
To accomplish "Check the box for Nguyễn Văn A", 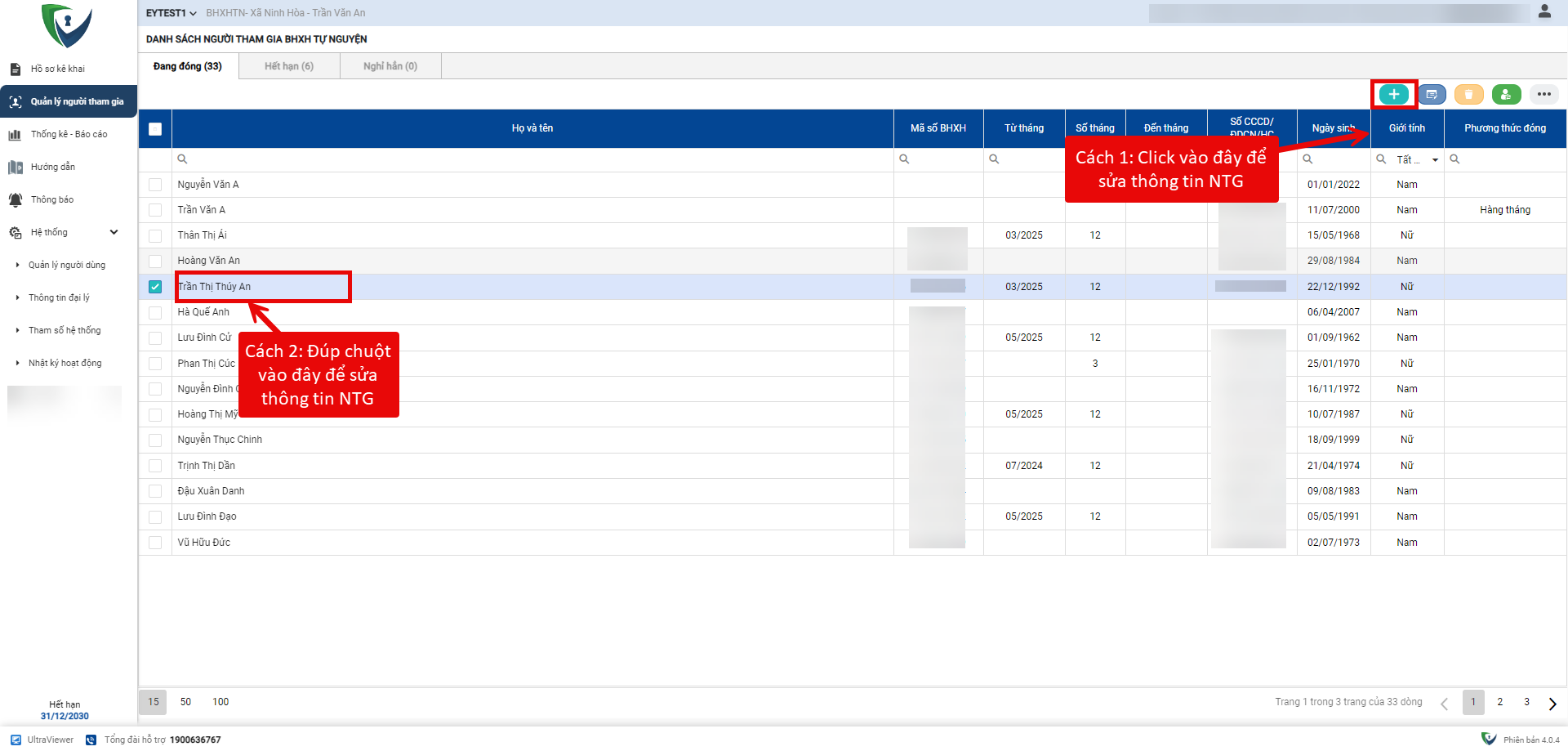I will [155, 185].
